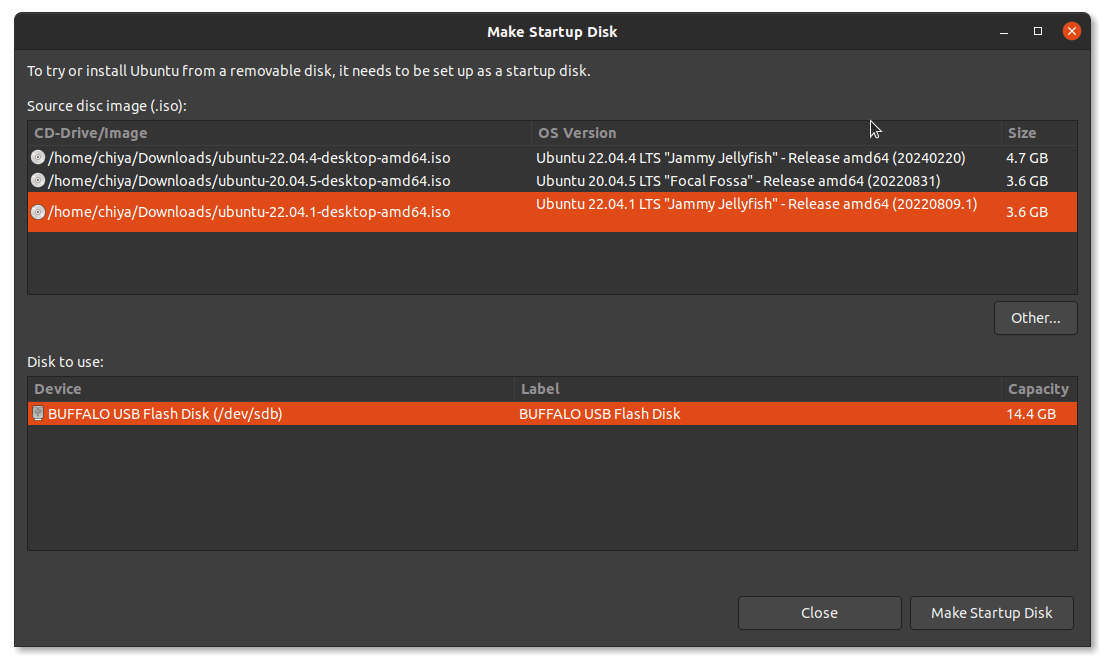Click the USB drive icon for BUFFALO disk
Screen dimensions: 1109x665
tap(37, 413)
